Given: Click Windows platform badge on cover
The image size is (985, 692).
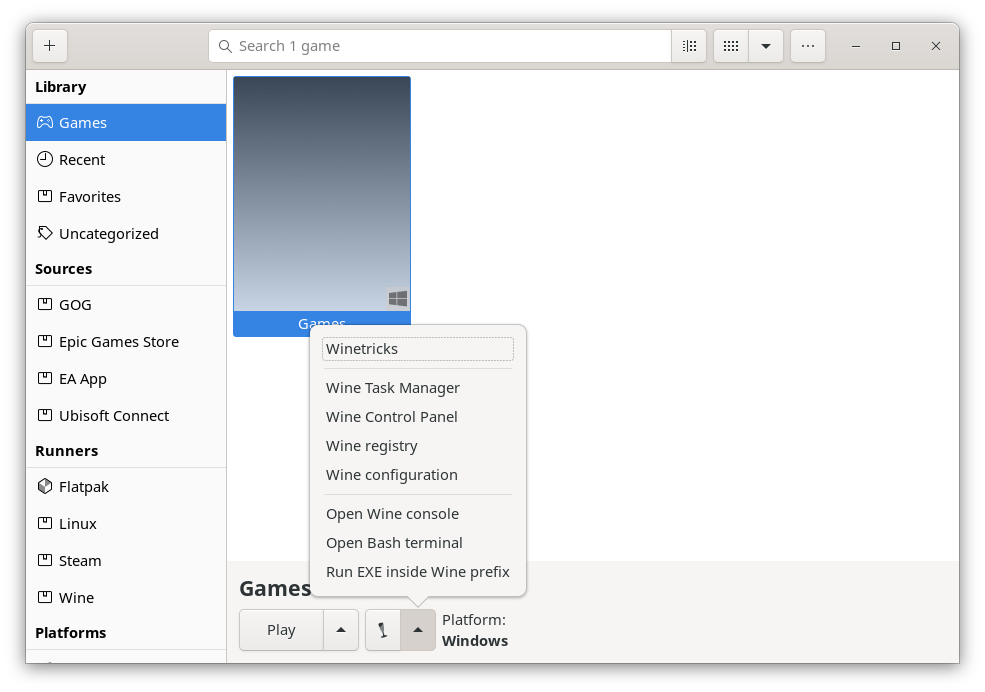Looking at the screenshot, I should (x=398, y=298).
